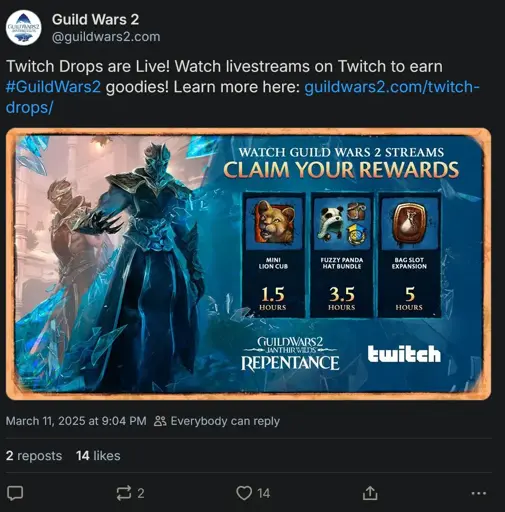Click the reply speech bubble icon

tap(15, 493)
